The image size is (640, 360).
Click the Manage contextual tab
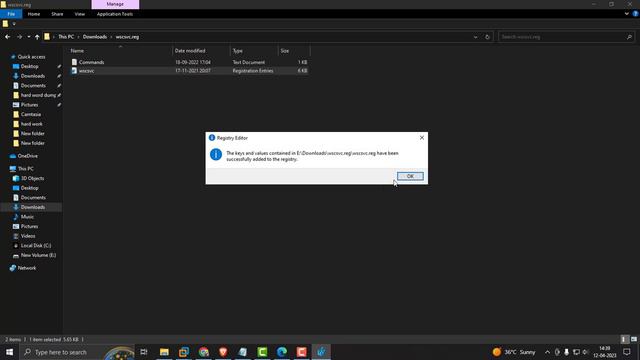(115, 4)
